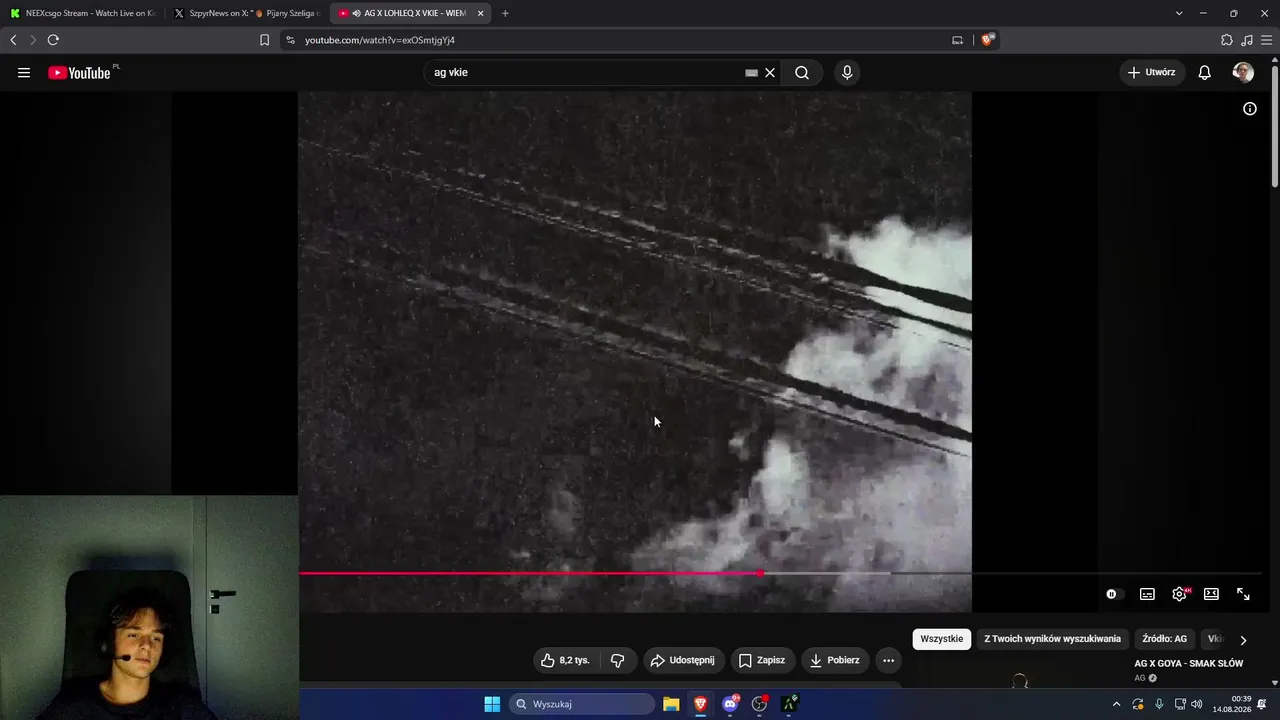This screenshot has width=1280, height=720.
Task: Open the Windows Start menu
Action: click(492, 704)
